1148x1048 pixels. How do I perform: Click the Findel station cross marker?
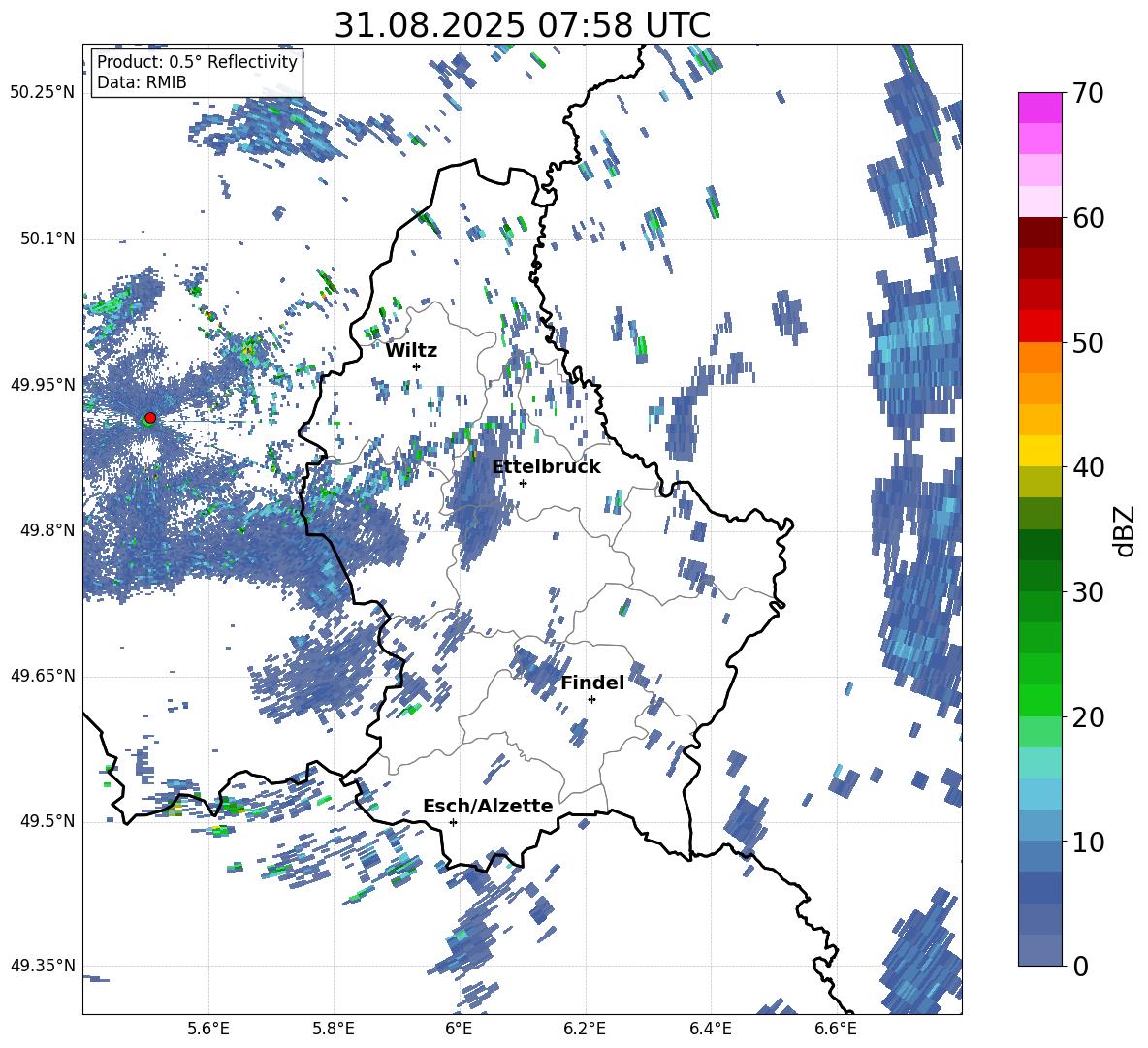[x=591, y=700]
